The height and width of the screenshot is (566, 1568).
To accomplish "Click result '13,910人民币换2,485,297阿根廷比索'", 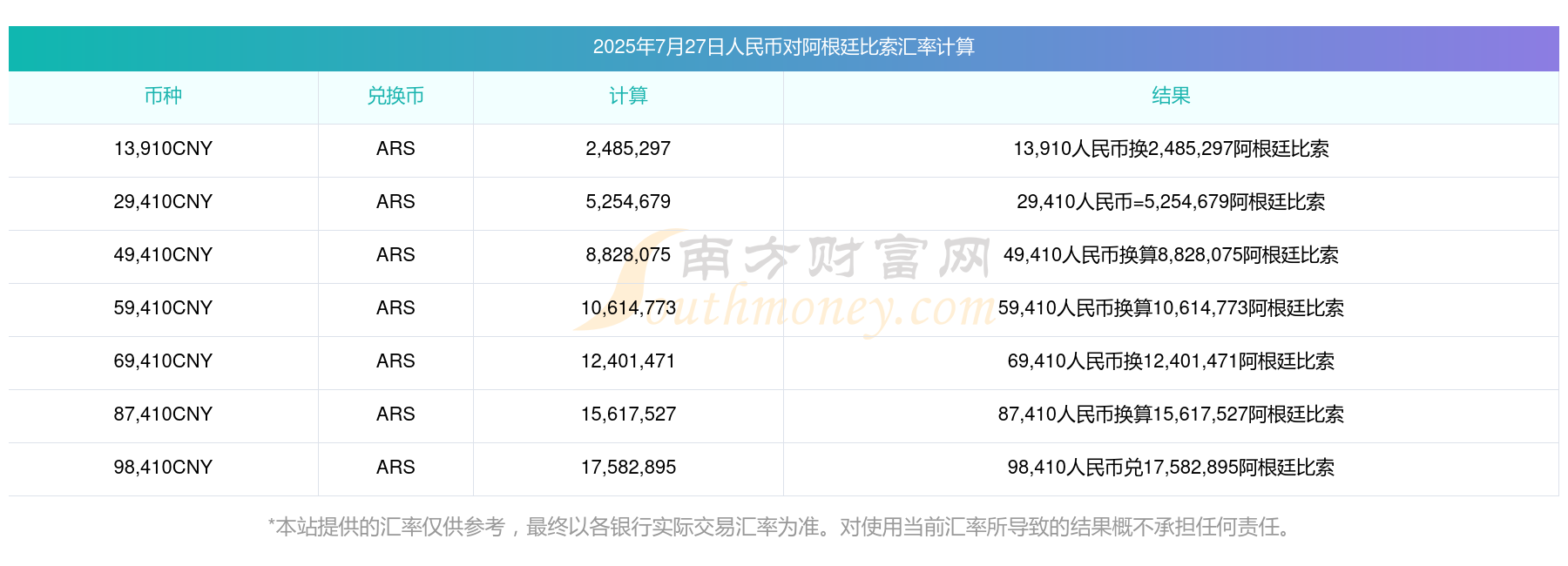I will pyautogui.click(x=1171, y=149).
